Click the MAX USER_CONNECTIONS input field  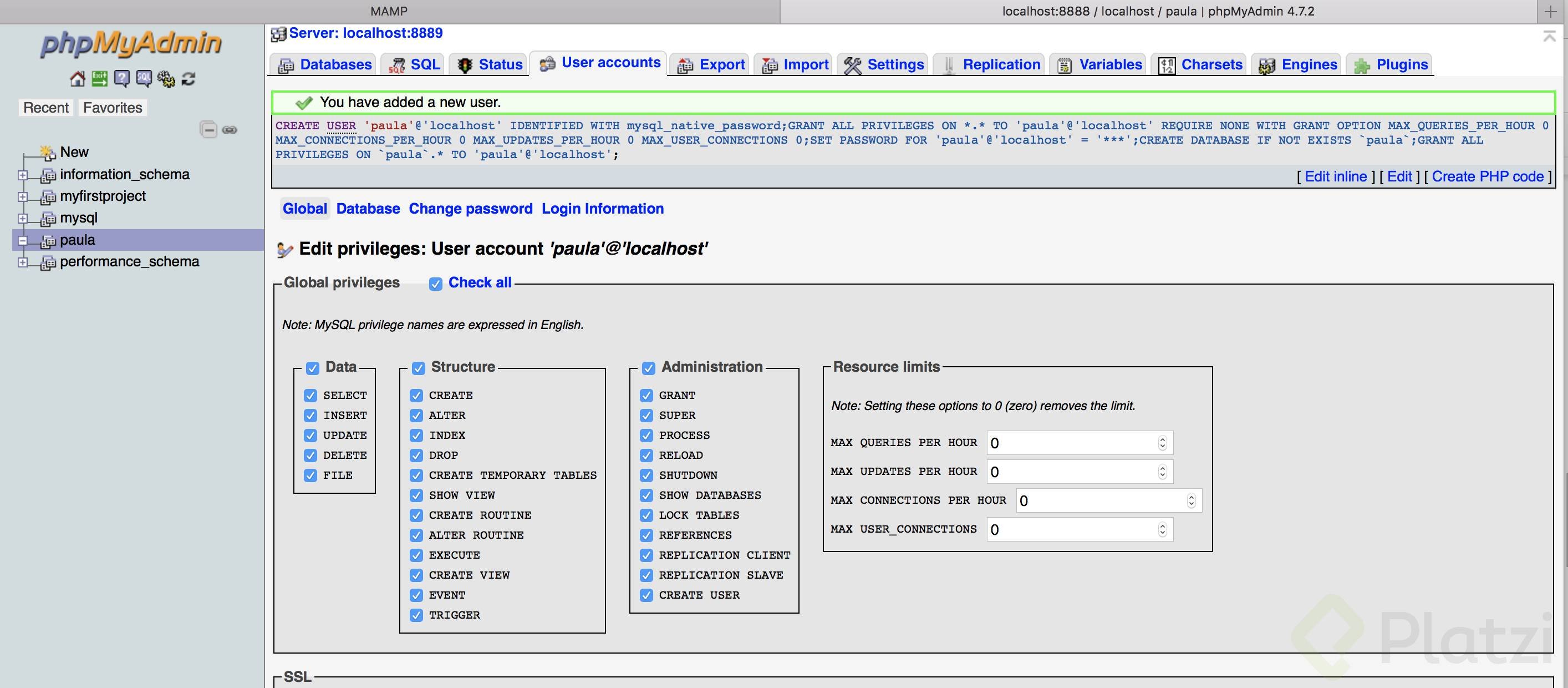(1071, 530)
